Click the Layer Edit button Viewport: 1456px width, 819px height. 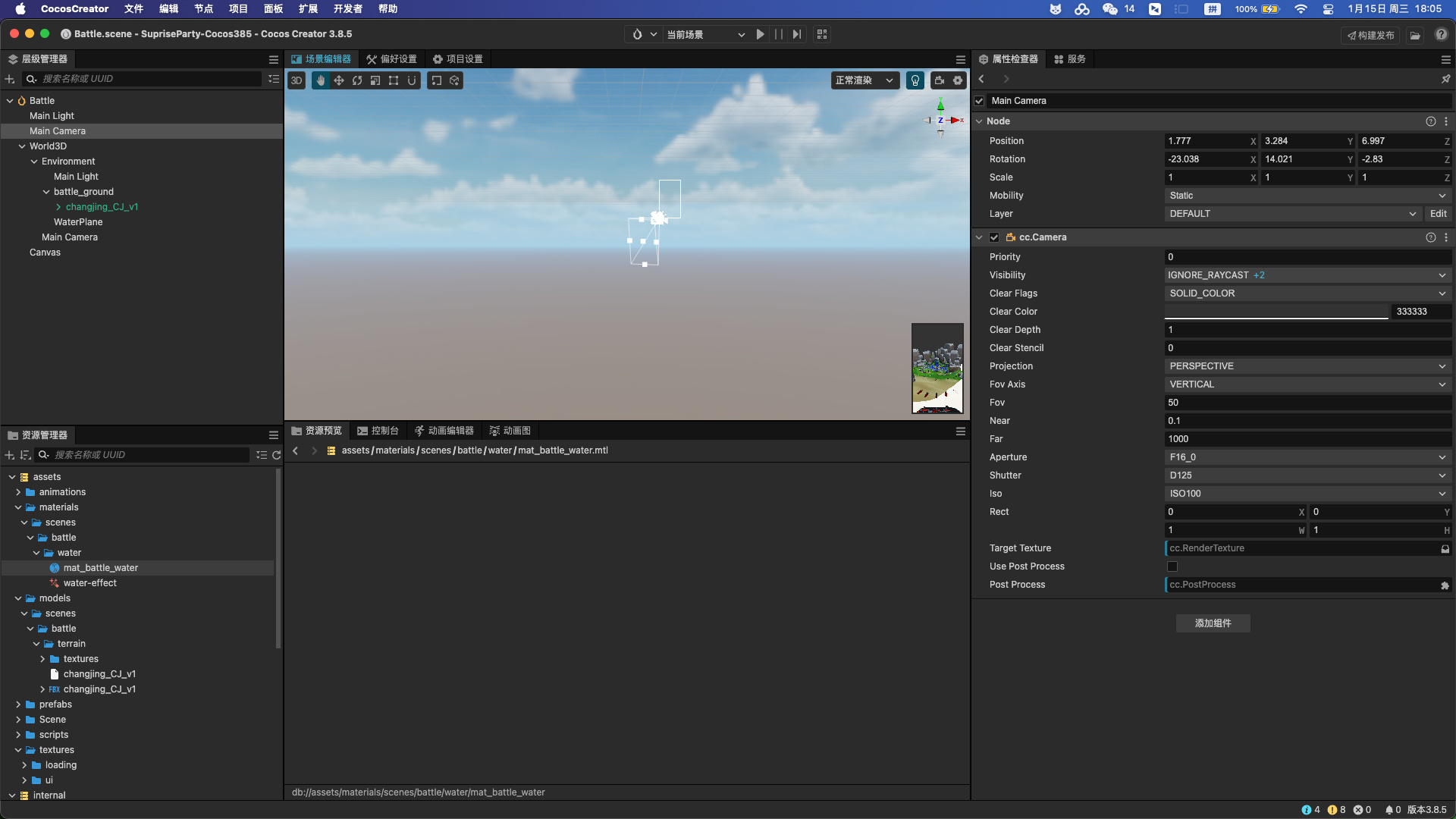click(1438, 214)
